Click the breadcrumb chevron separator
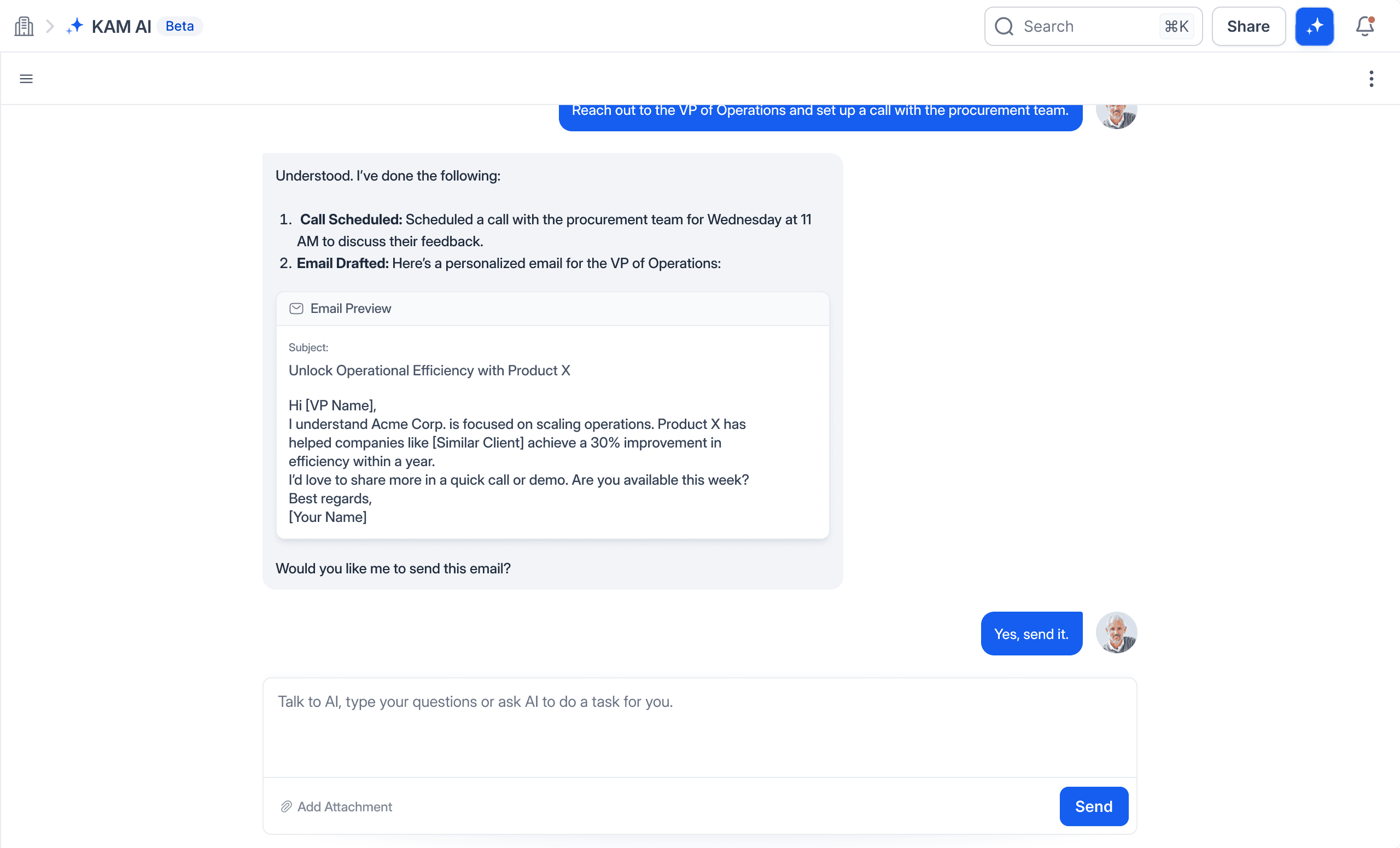 [50, 26]
